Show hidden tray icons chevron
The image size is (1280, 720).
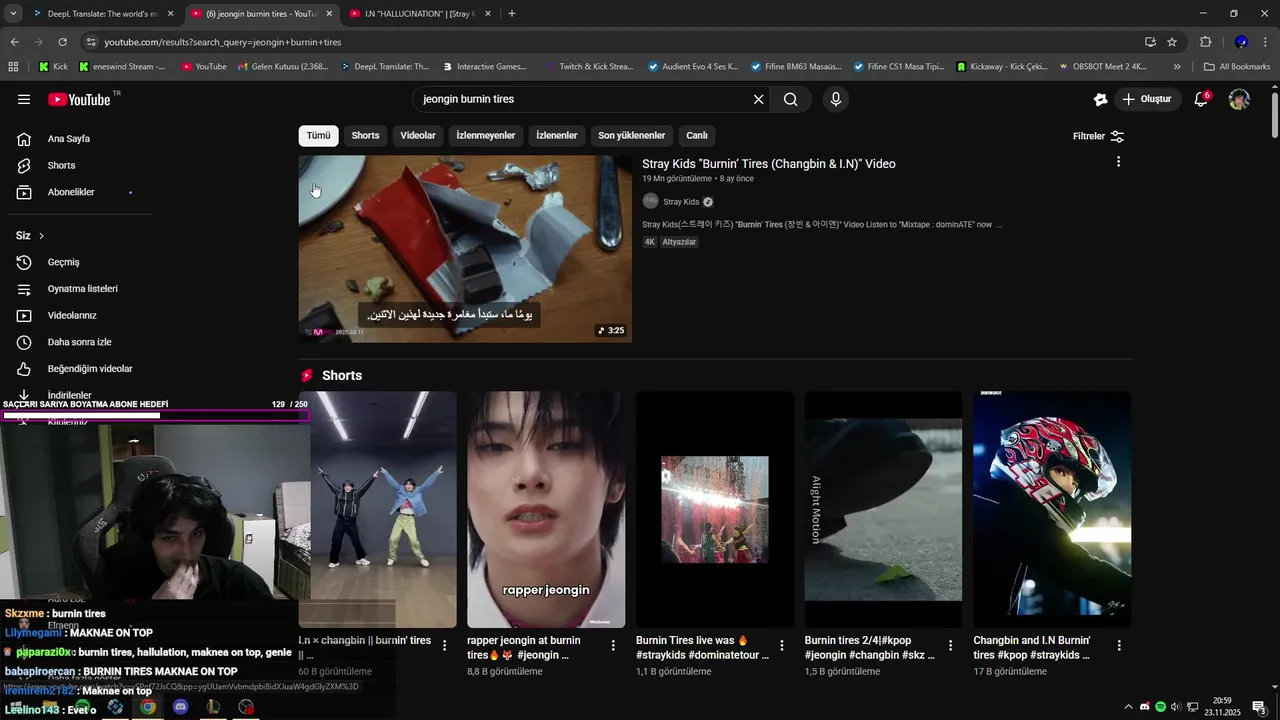click(x=1128, y=707)
